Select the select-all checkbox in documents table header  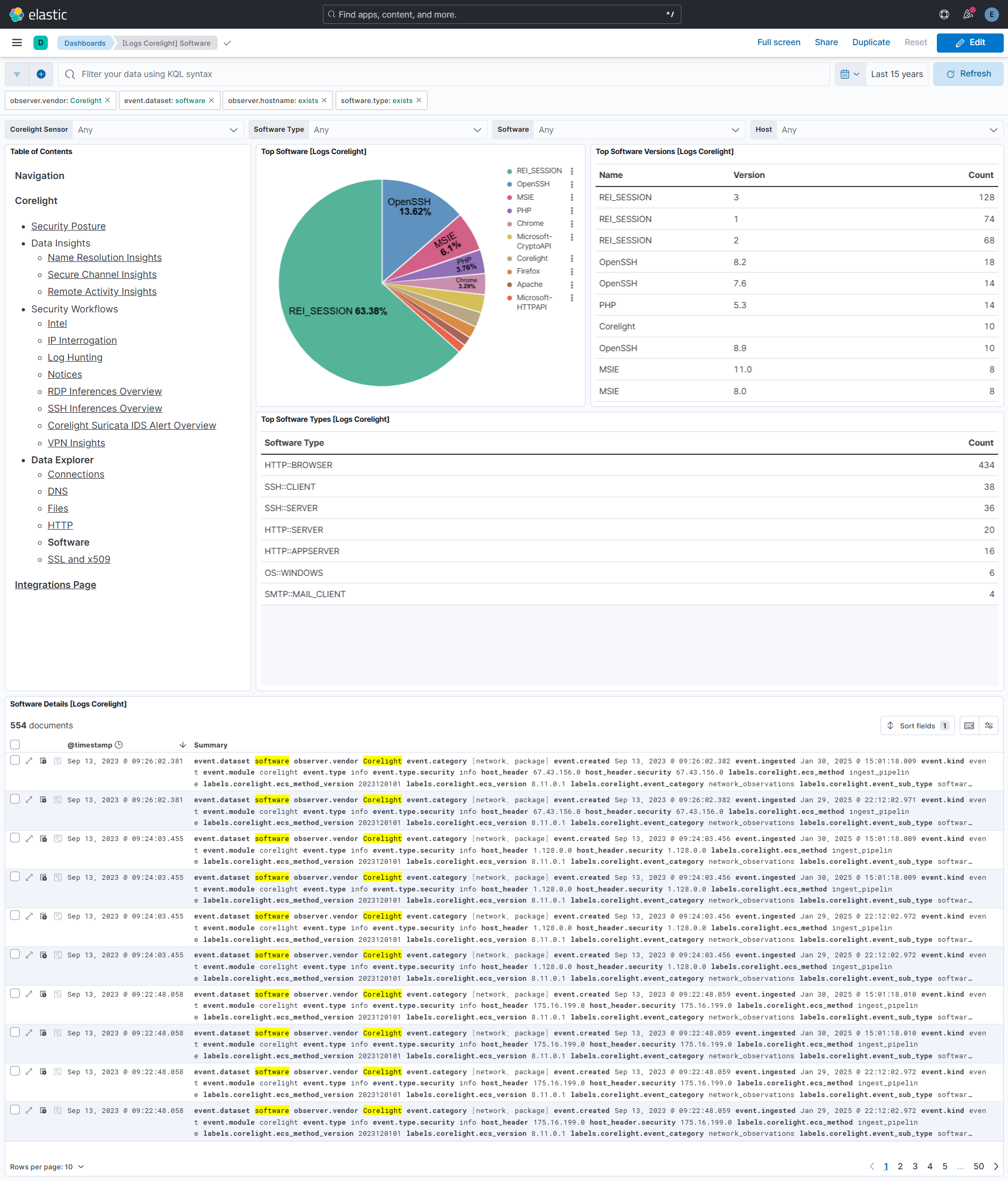[15, 744]
